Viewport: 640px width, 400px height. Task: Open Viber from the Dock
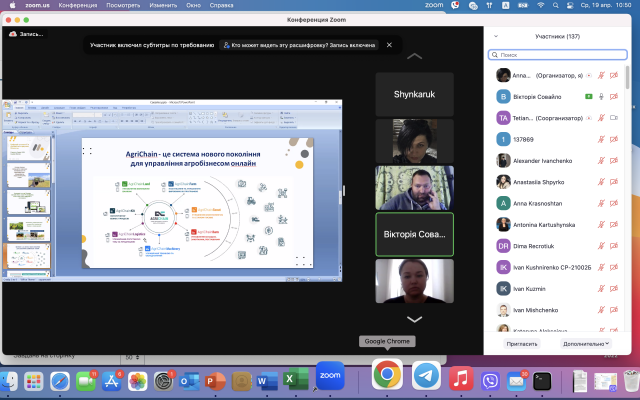click(490, 381)
